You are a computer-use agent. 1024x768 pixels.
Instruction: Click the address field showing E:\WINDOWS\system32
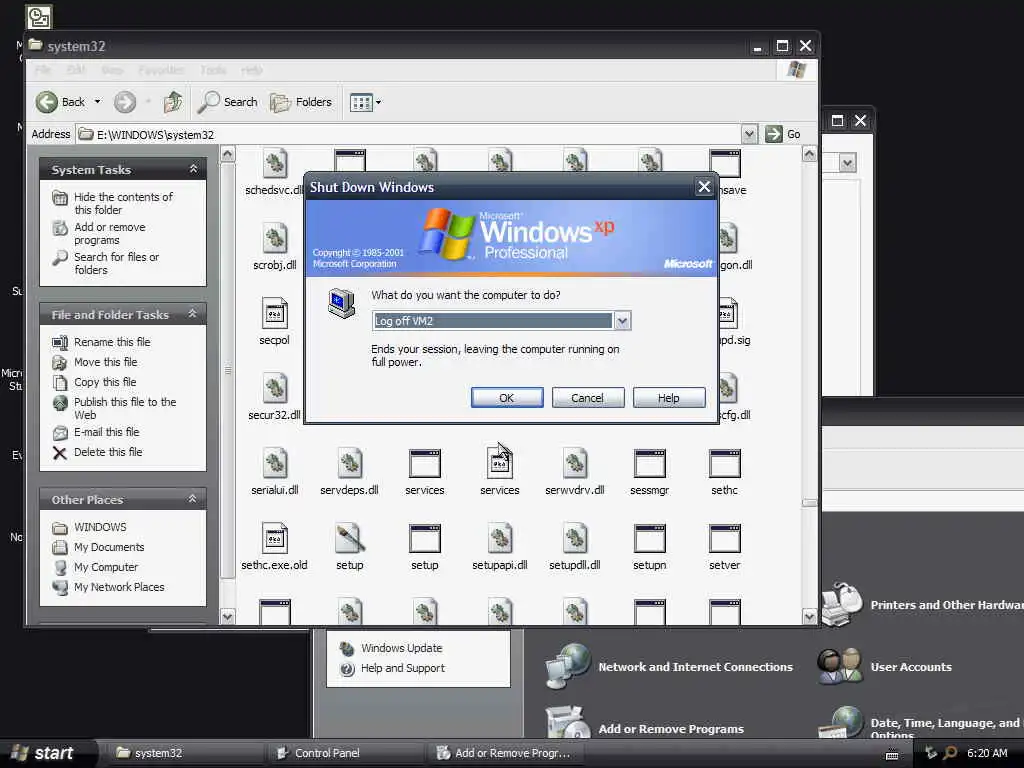[x=409, y=135]
